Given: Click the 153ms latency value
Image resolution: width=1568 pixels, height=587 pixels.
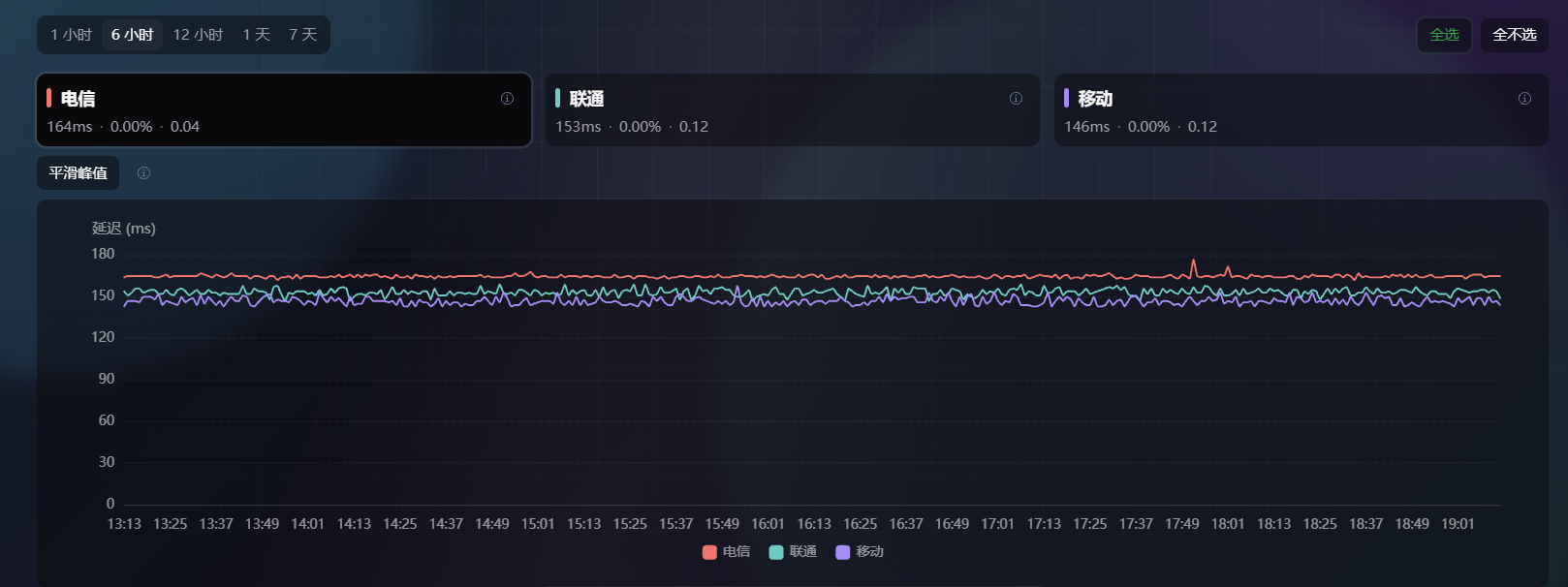Looking at the screenshot, I should coord(579,127).
